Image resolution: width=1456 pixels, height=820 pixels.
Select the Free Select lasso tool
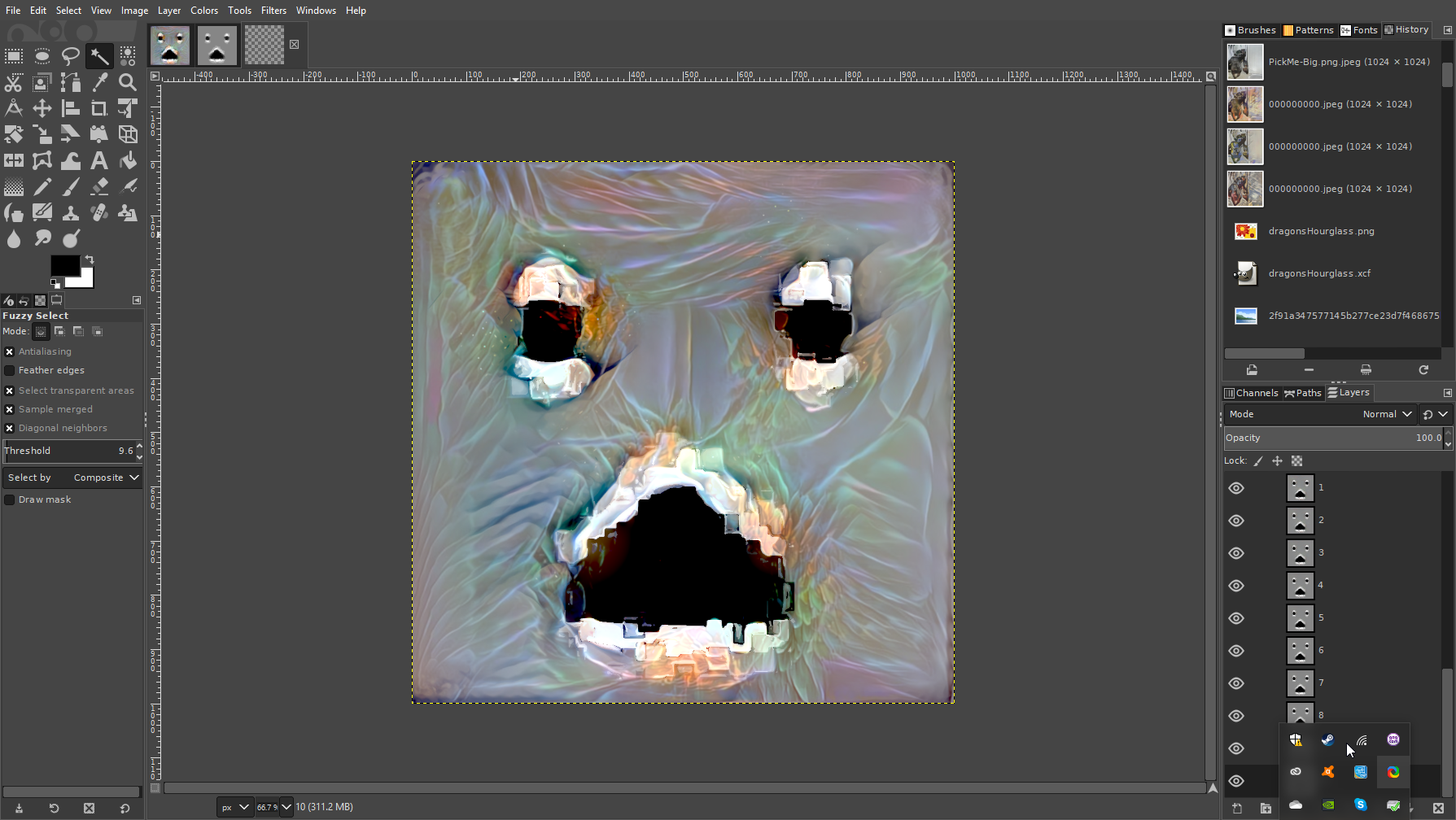(x=71, y=56)
